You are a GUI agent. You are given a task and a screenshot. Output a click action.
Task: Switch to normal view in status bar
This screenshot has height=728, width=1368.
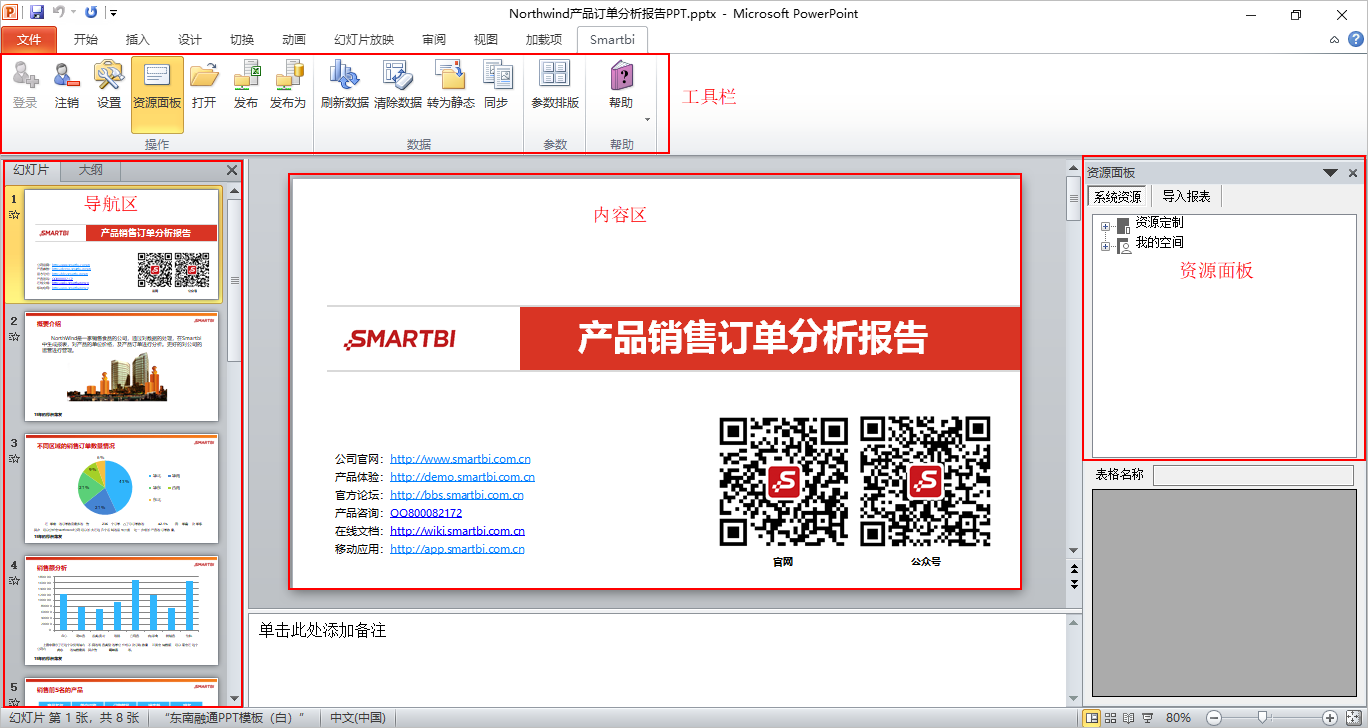coord(1092,718)
